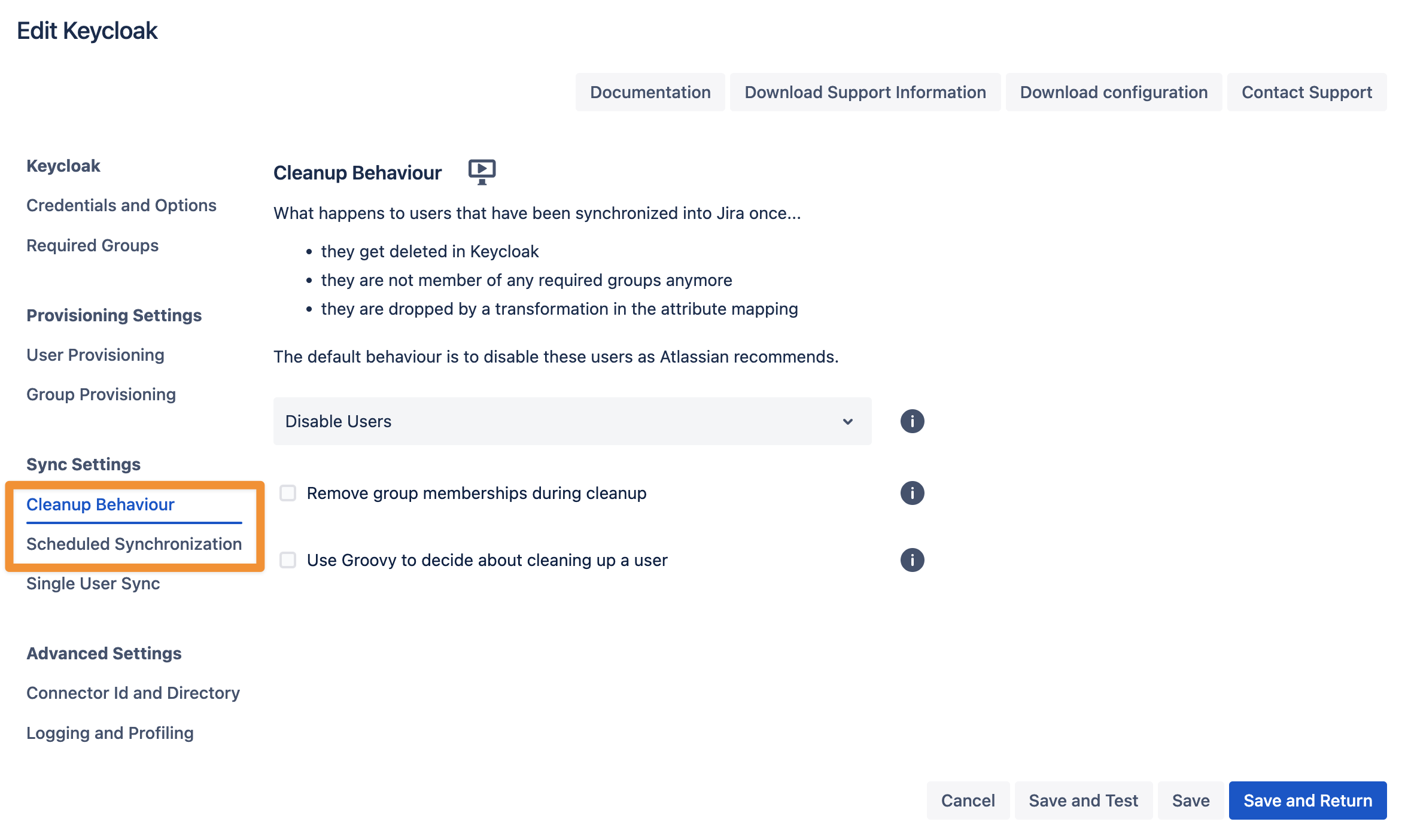1405x840 pixels.
Task: Open the Disable Users dropdown
Action: click(572, 421)
